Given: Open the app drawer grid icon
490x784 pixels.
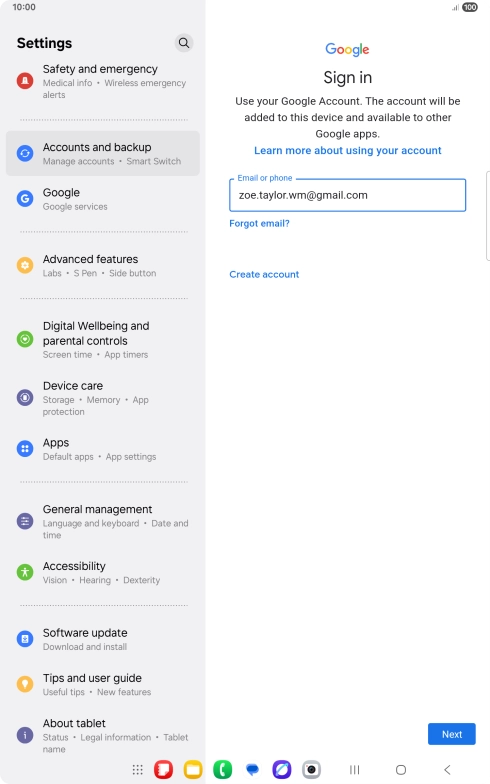Looking at the screenshot, I should click(x=138, y=770).
